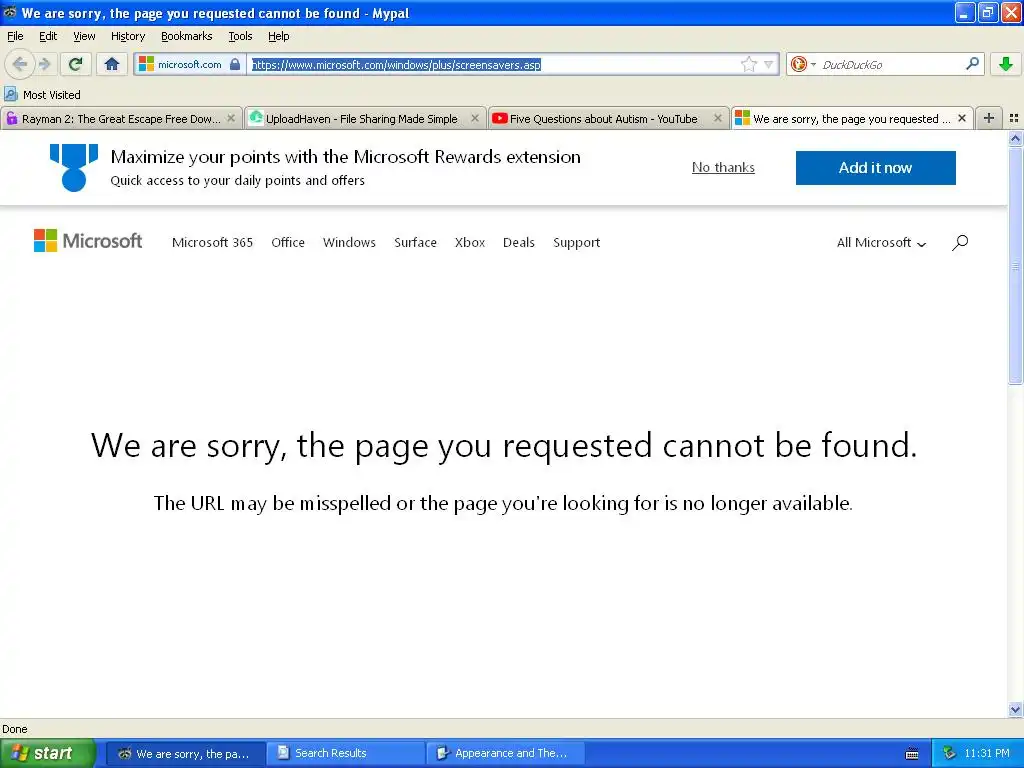
Task: Select the Appearance and Themes taskbar button
Action: tap(505, 754)
